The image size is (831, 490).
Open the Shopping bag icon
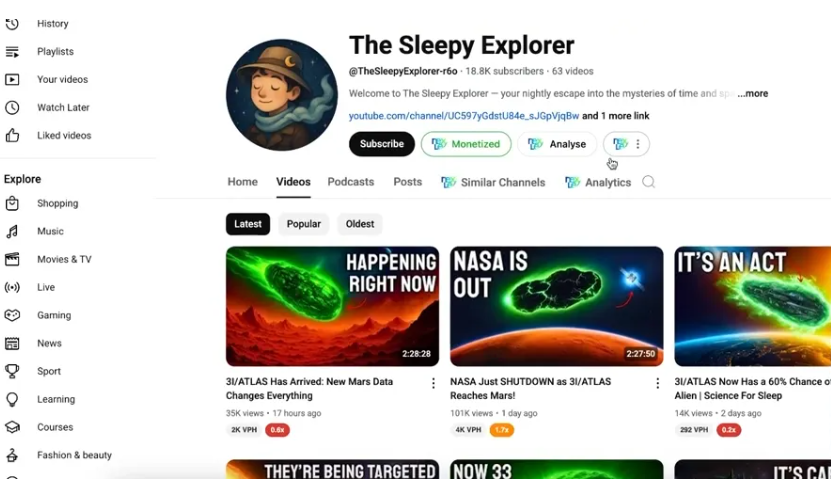(x=12, y=203)
